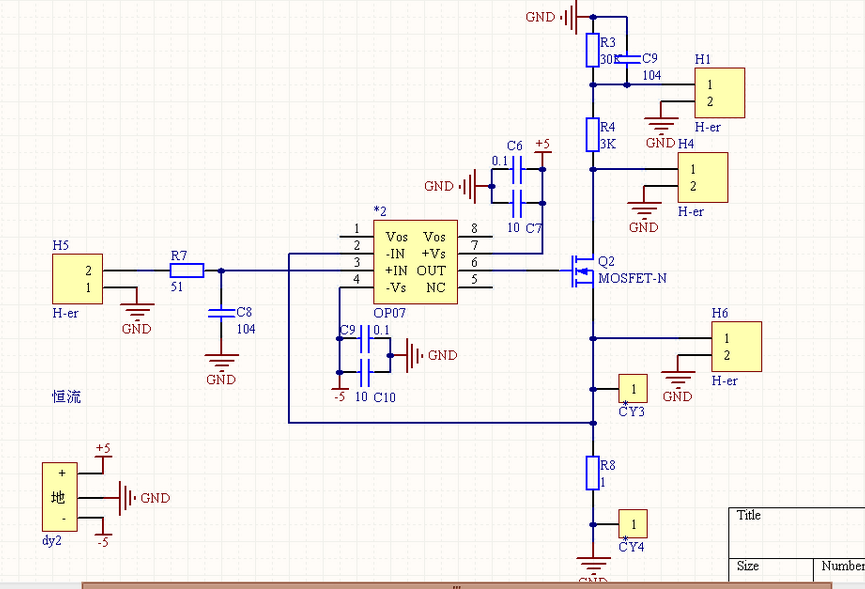This screenshot has height=589, width=865.
Task: Select resistor R8 symbol
Action: point(592,473)
